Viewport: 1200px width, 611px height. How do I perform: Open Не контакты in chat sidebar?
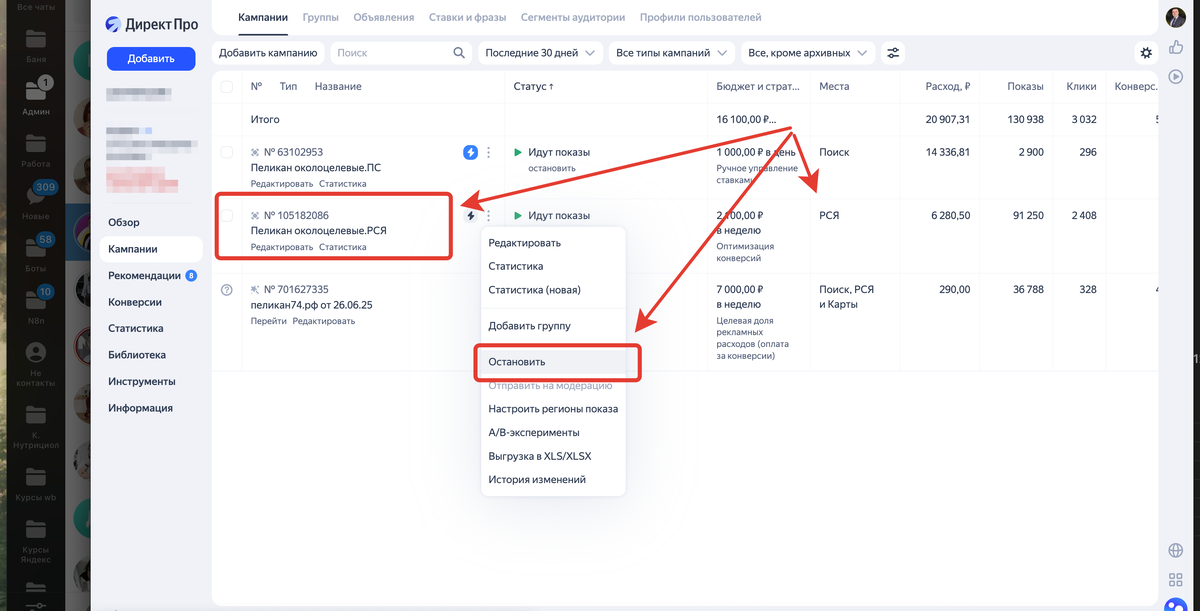pos(36,362)
